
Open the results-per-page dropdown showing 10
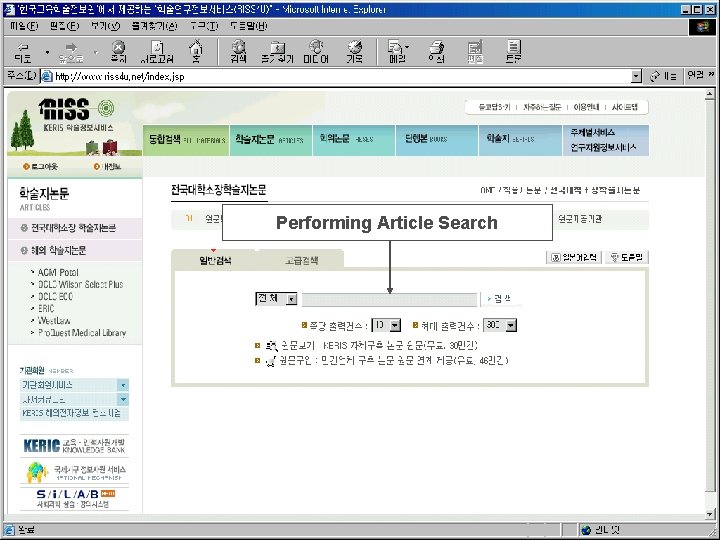point(386,325)
